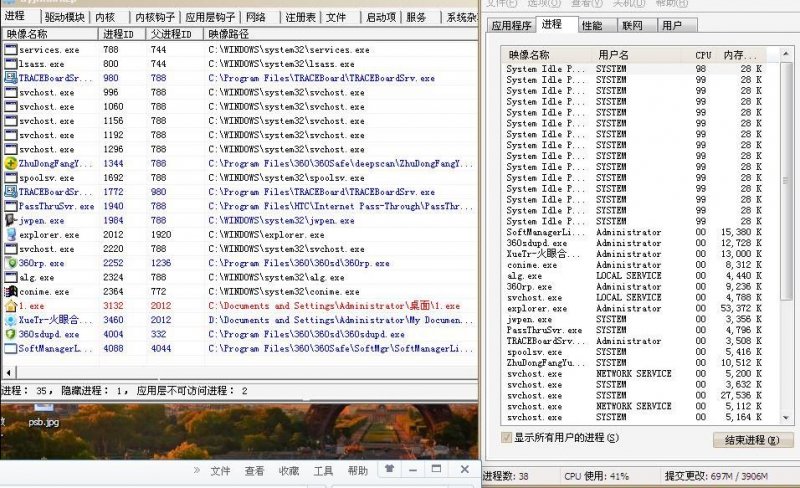The width and height of the screenshot is (800, 488).
Task: Open the 工具 menu in bottom bar
Action: pyautogui.click(x=323, y=471)
